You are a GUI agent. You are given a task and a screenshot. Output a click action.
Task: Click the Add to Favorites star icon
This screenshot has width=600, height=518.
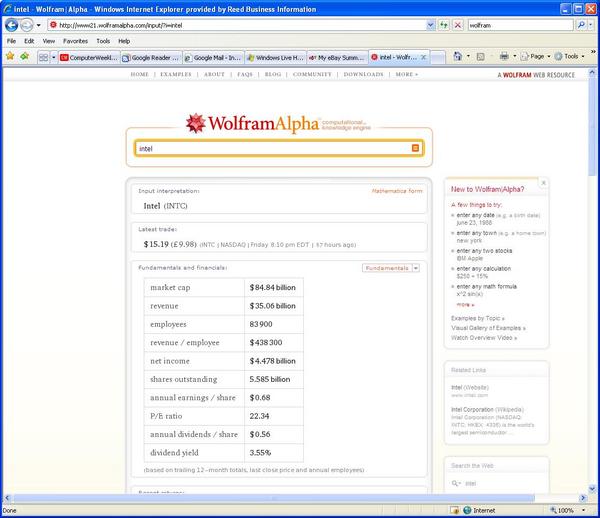point(25,56)
